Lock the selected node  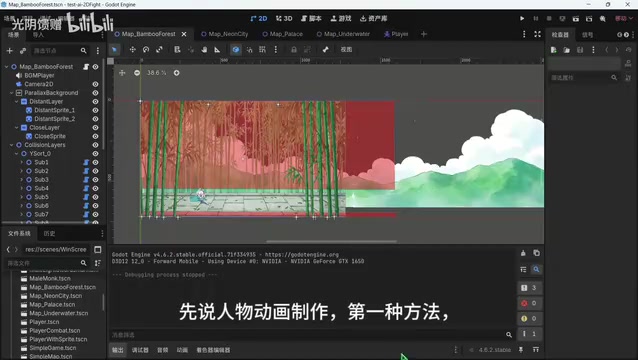pyautogui.click(x=294, y=50)
